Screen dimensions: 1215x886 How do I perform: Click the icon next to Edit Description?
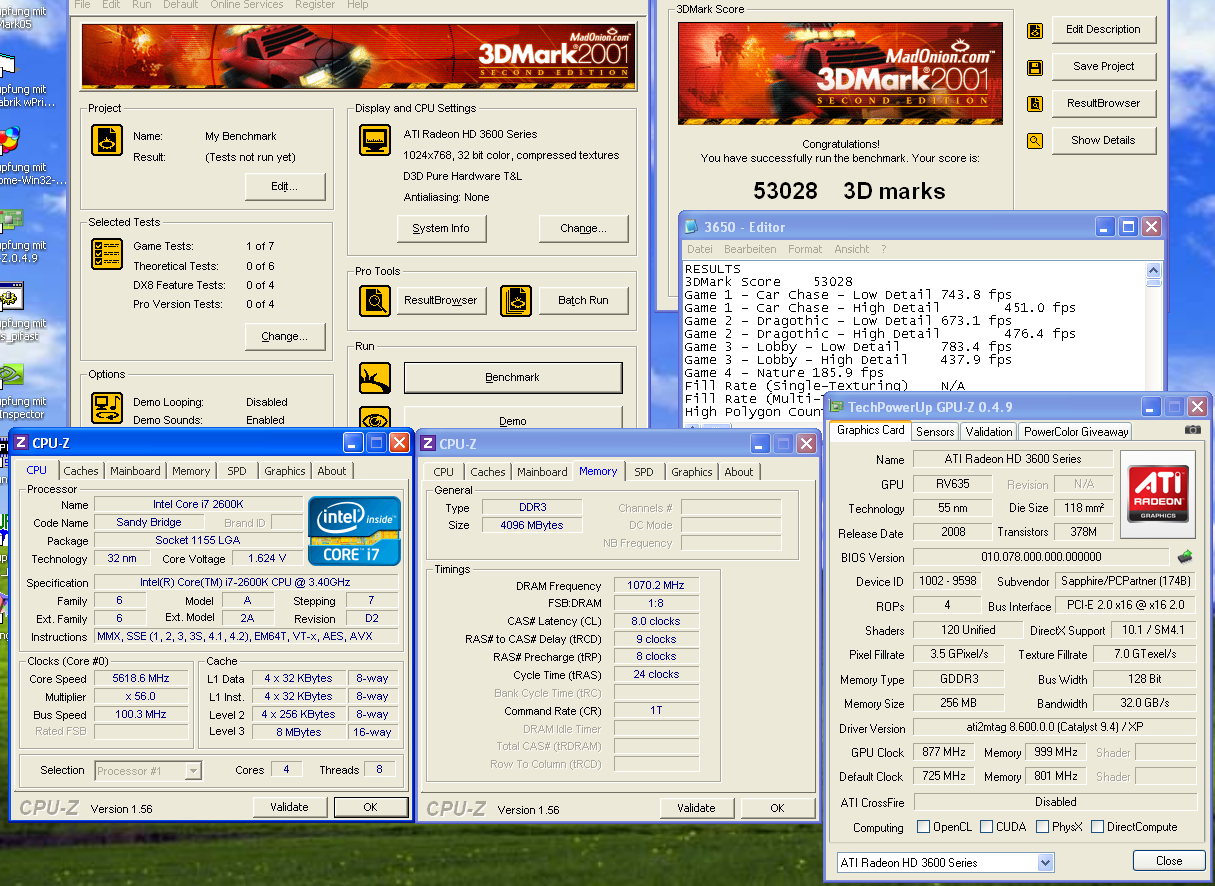pyautogui.click(x=1035, y=30)
